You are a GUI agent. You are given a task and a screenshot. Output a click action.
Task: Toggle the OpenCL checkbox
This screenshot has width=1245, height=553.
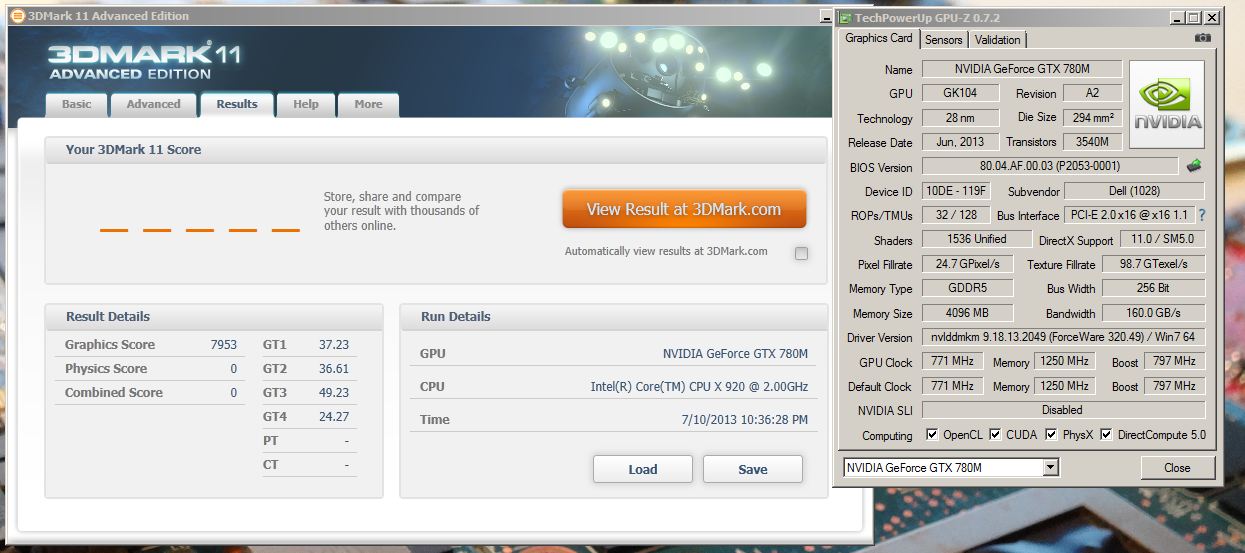coord(932,434)
